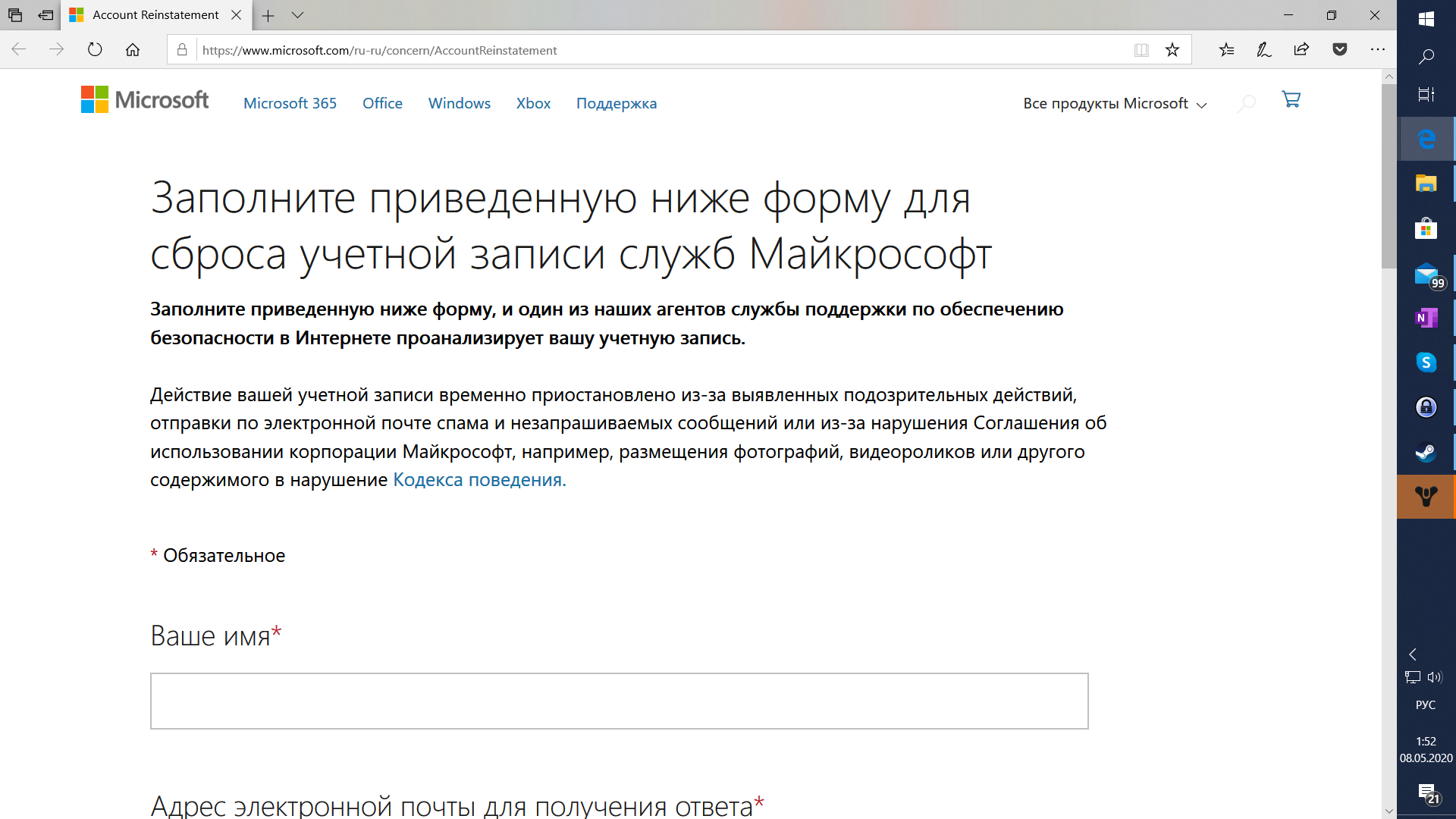Open the Pocket extension shield icon
Viewport: 1456px width, 819px height.
tap(1340, 50)
